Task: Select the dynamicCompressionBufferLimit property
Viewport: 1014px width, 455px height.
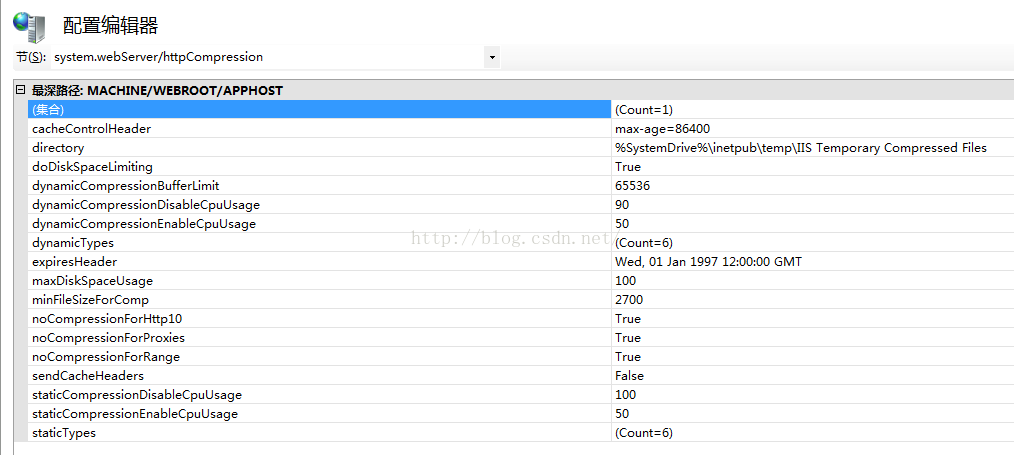Action: [x=126, y=186]
